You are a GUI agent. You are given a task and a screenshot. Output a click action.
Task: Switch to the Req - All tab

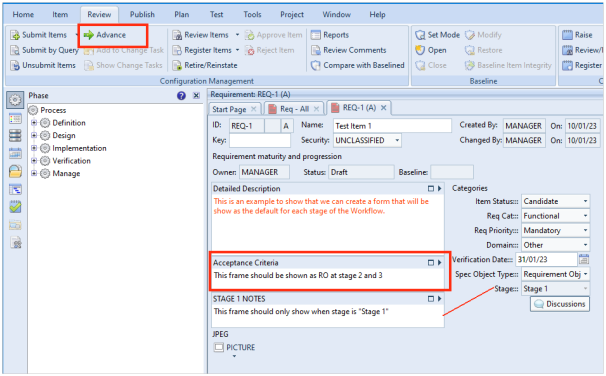pos(294,109)
